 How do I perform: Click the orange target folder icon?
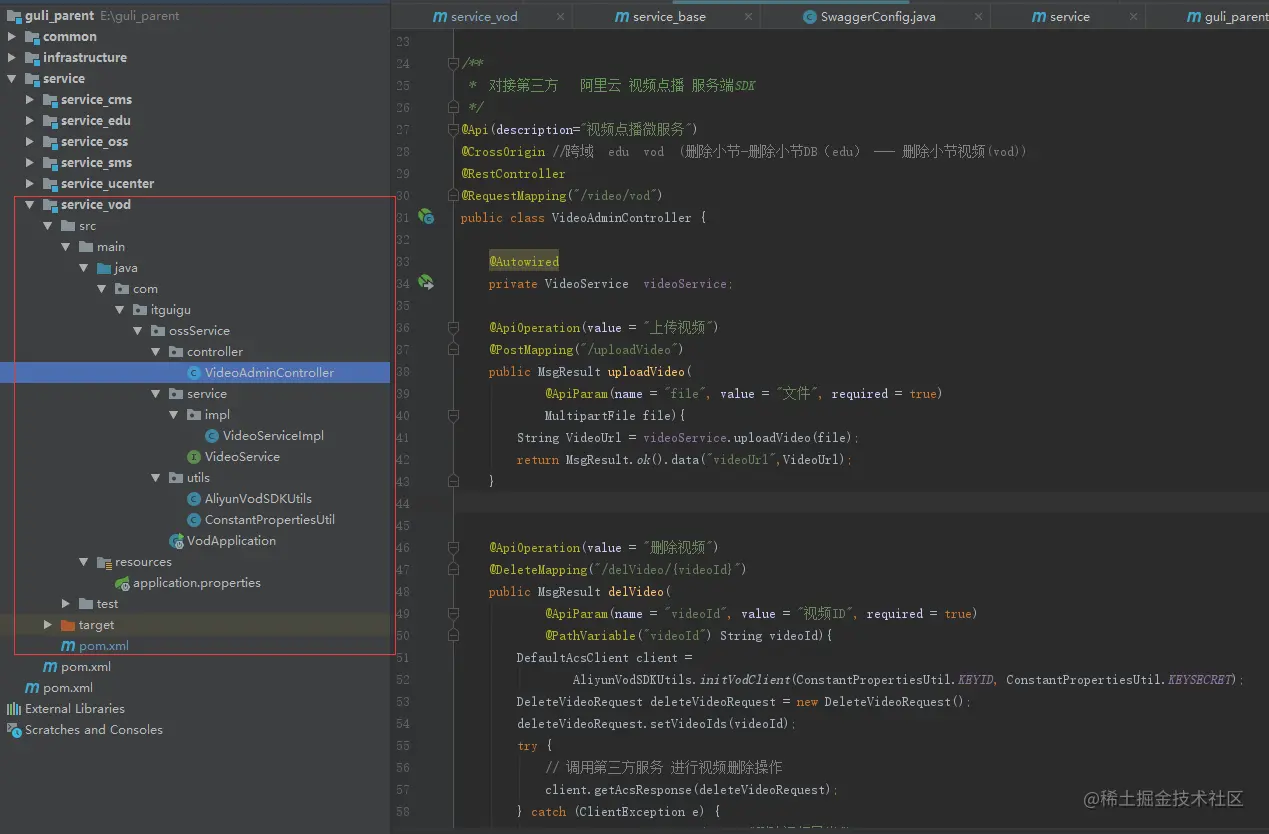click(68, 624)
